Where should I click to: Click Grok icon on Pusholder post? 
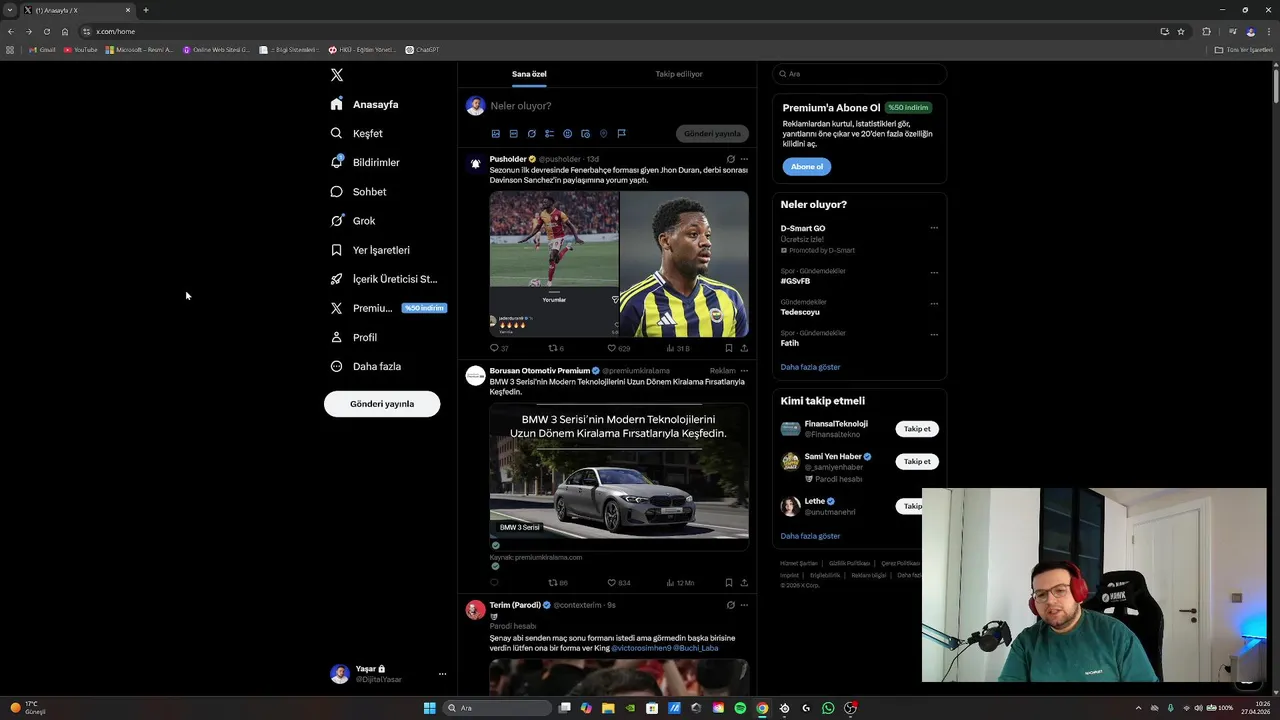(x=730, y=159)
